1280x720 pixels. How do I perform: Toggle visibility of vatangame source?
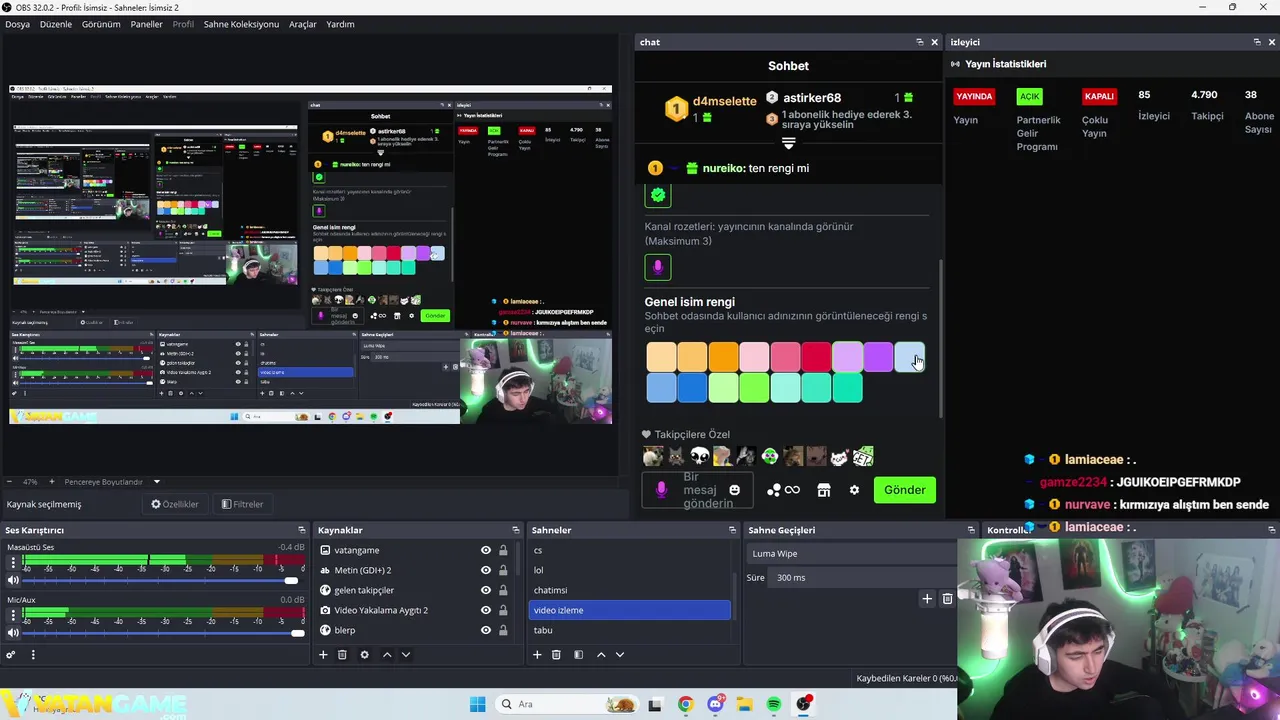click(486, 550)
